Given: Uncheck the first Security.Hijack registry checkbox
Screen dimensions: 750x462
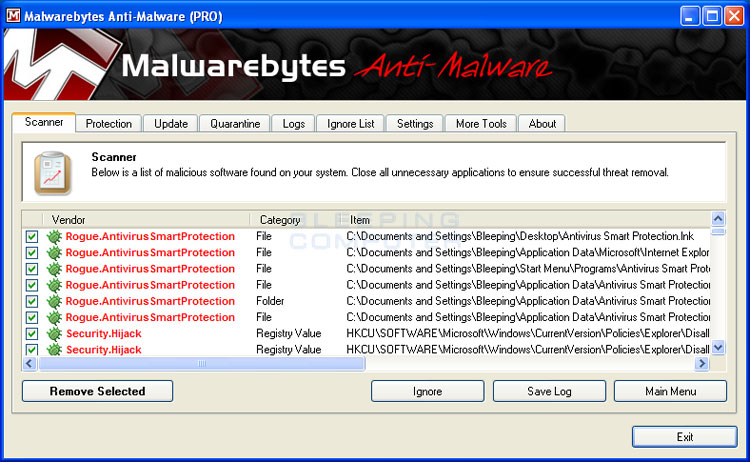Looking at the screenshot, I should point(32,334).
